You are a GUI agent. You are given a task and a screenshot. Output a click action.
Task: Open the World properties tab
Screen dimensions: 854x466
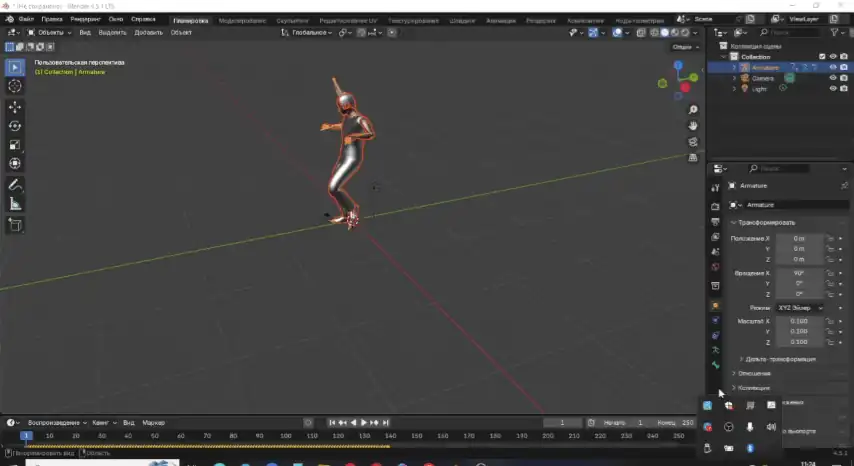pyautogui.click(x=715, y=267)
